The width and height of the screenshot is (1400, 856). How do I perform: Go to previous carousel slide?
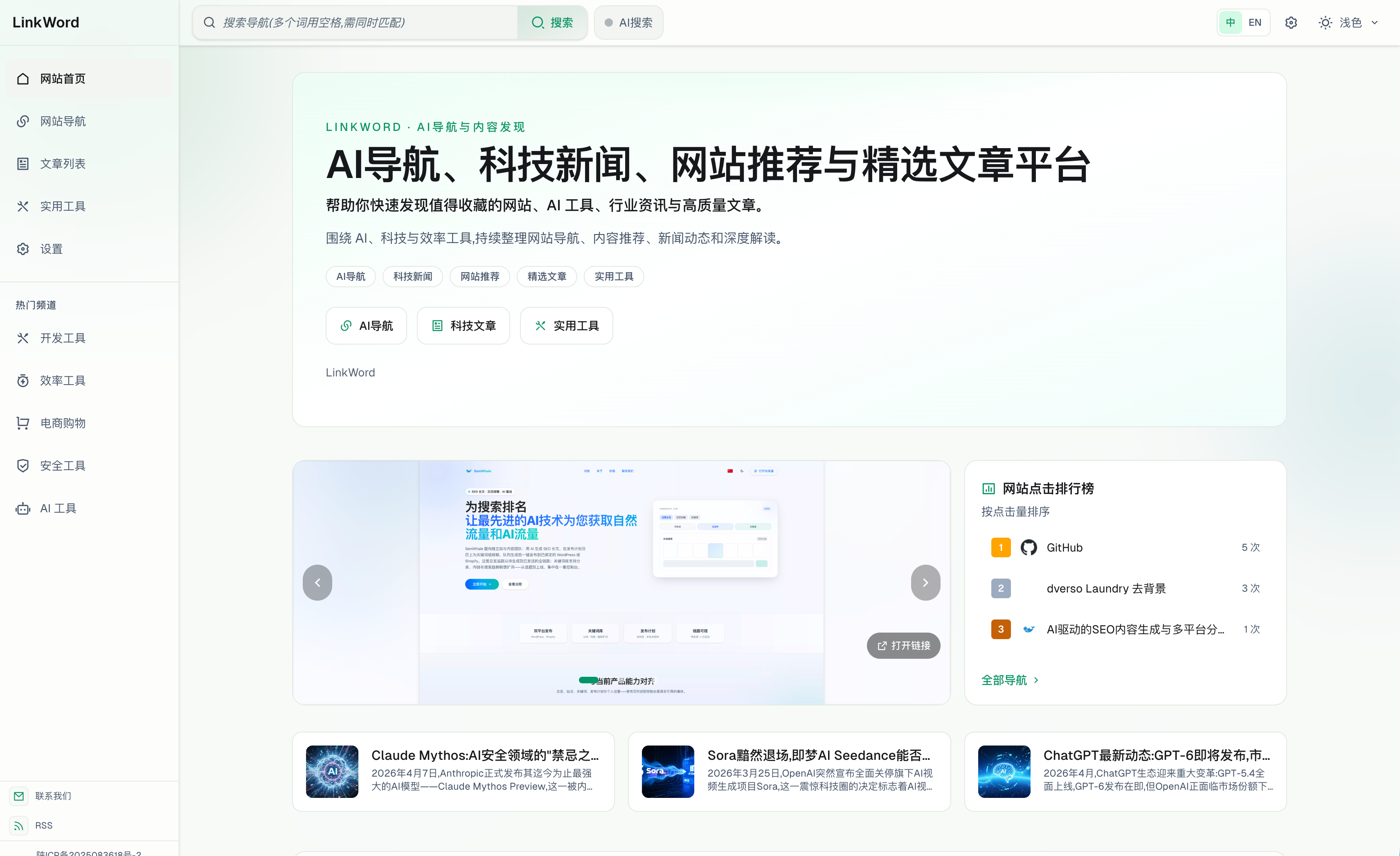[x=317, y=583]
